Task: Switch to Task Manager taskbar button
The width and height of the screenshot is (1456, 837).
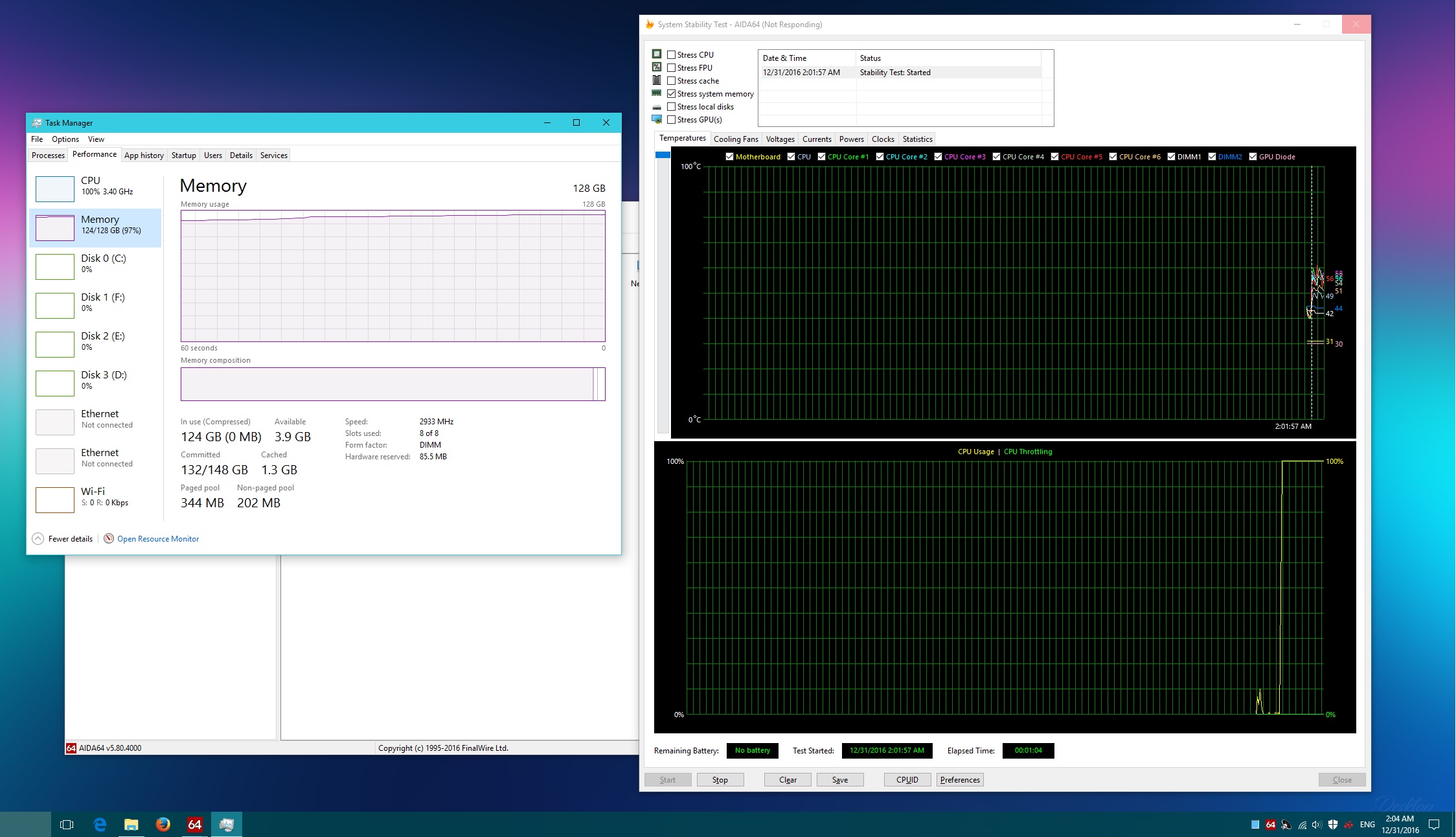Action: 227,824
